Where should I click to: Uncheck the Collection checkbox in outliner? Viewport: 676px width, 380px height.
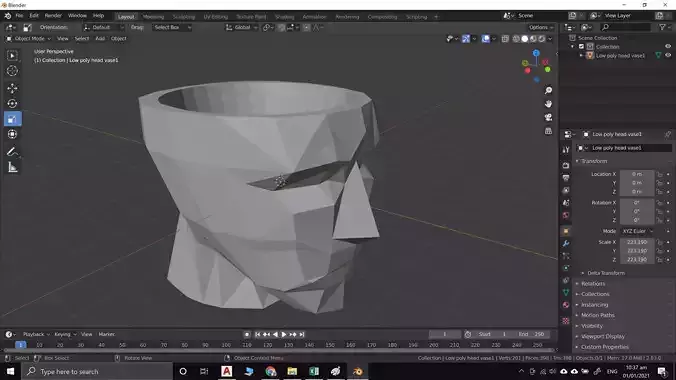(x=581, y=47)
